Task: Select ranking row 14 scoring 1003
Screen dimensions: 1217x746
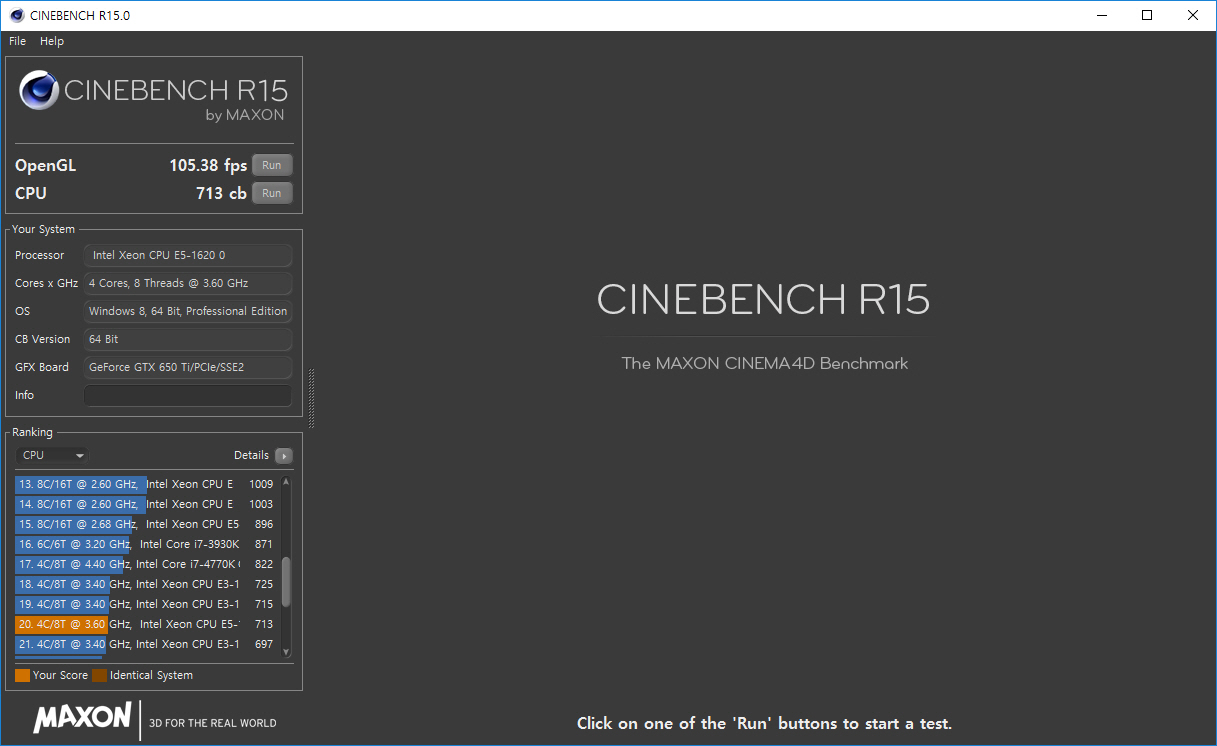Action: (x=146, y=504)
